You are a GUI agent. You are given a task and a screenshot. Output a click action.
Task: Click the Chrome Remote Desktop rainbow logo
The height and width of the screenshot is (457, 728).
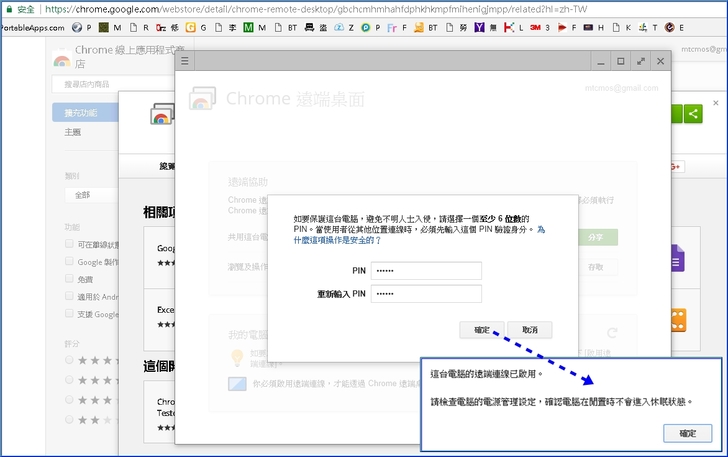(203, 99)
